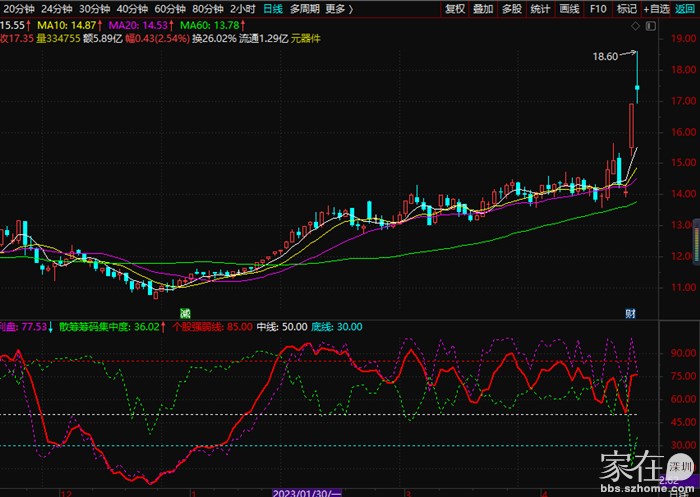Open the 多周期 multi-period menu
This screenshot has width=700, height=497.
[304, 9]
